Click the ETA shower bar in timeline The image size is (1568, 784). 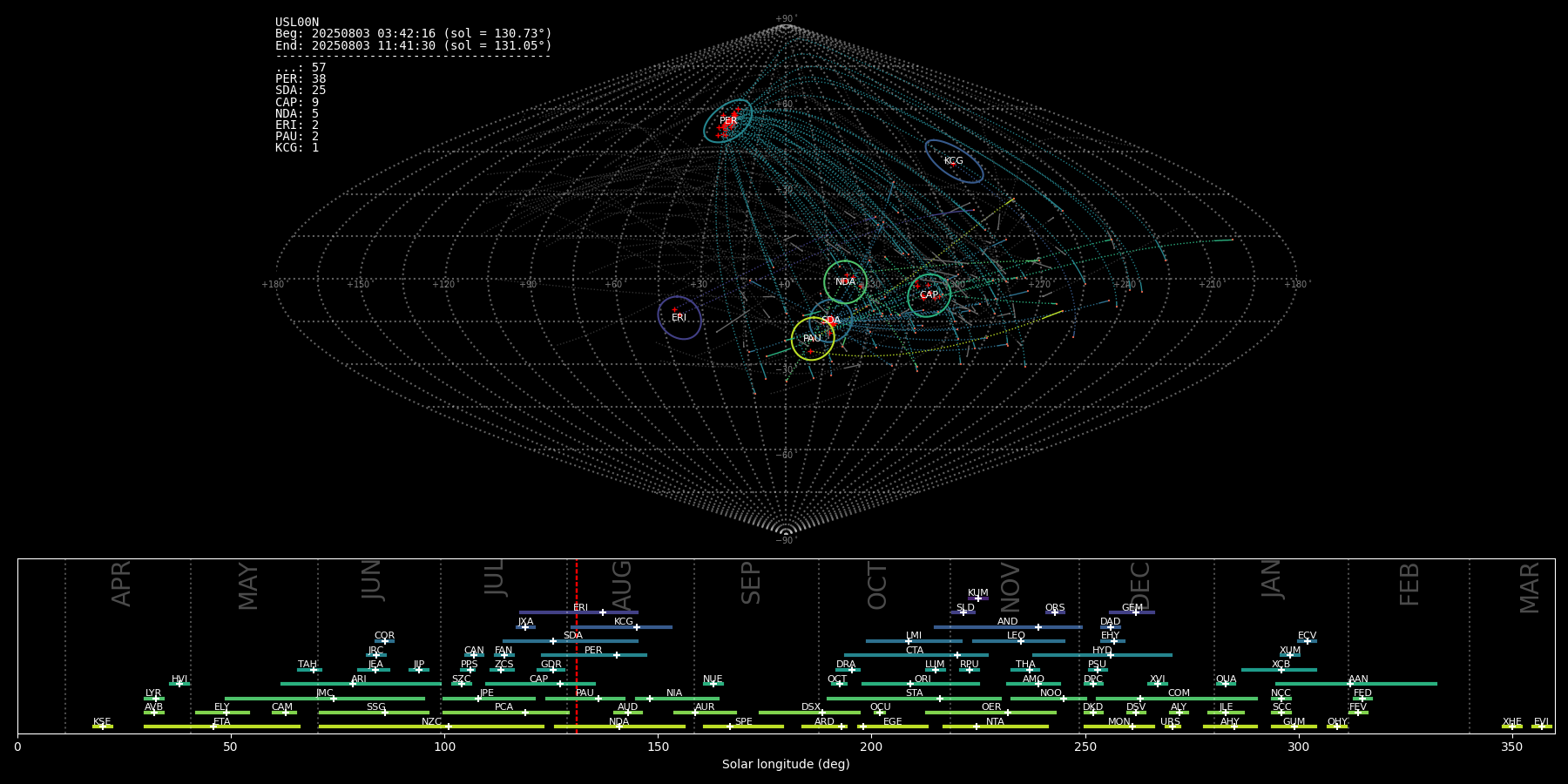[x=222, y=727]
